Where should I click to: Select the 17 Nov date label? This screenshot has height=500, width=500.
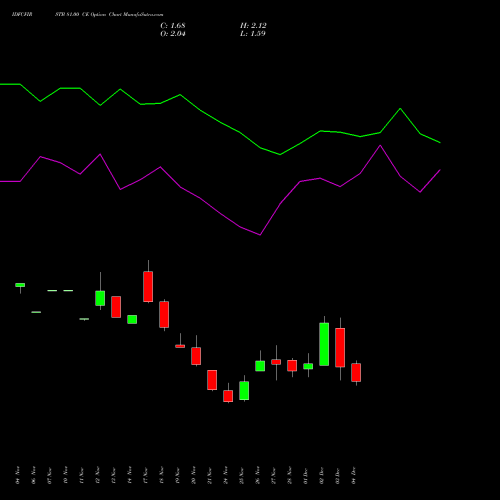click(x=146, y=475)
